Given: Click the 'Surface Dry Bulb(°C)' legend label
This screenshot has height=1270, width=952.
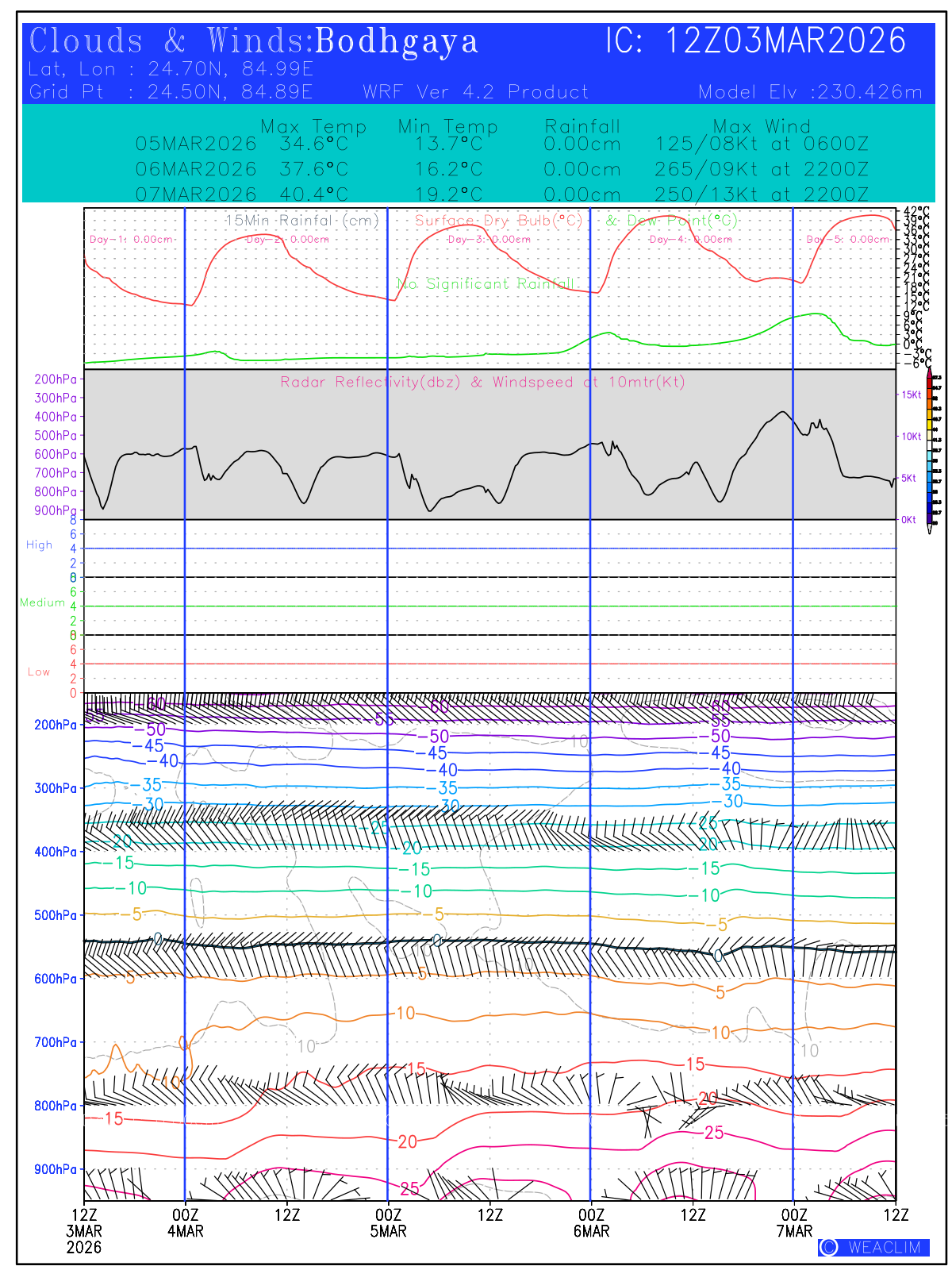Looking at the screenshot, I should coord(498,220).
